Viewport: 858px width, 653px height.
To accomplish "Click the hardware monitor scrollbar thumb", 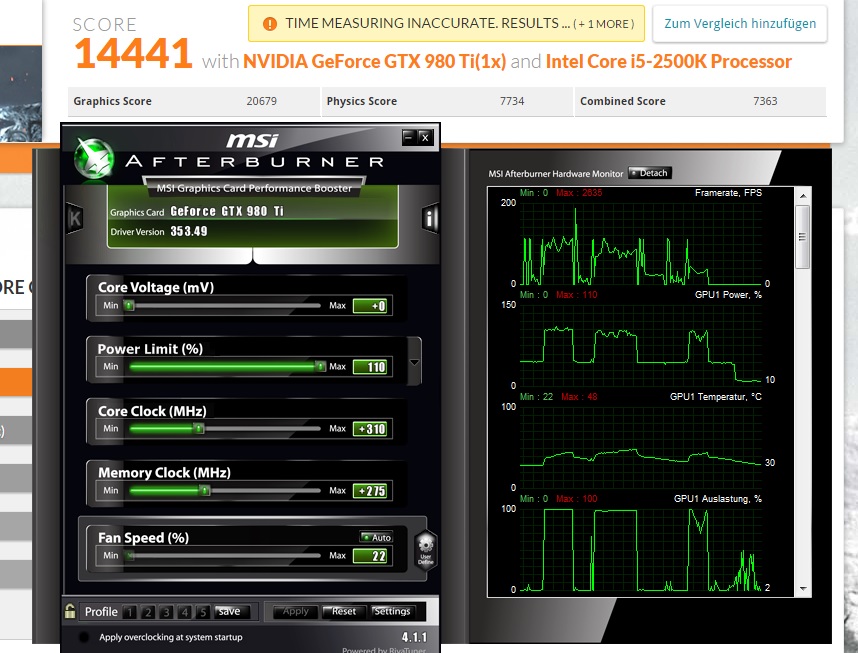I will coord(803,237).
